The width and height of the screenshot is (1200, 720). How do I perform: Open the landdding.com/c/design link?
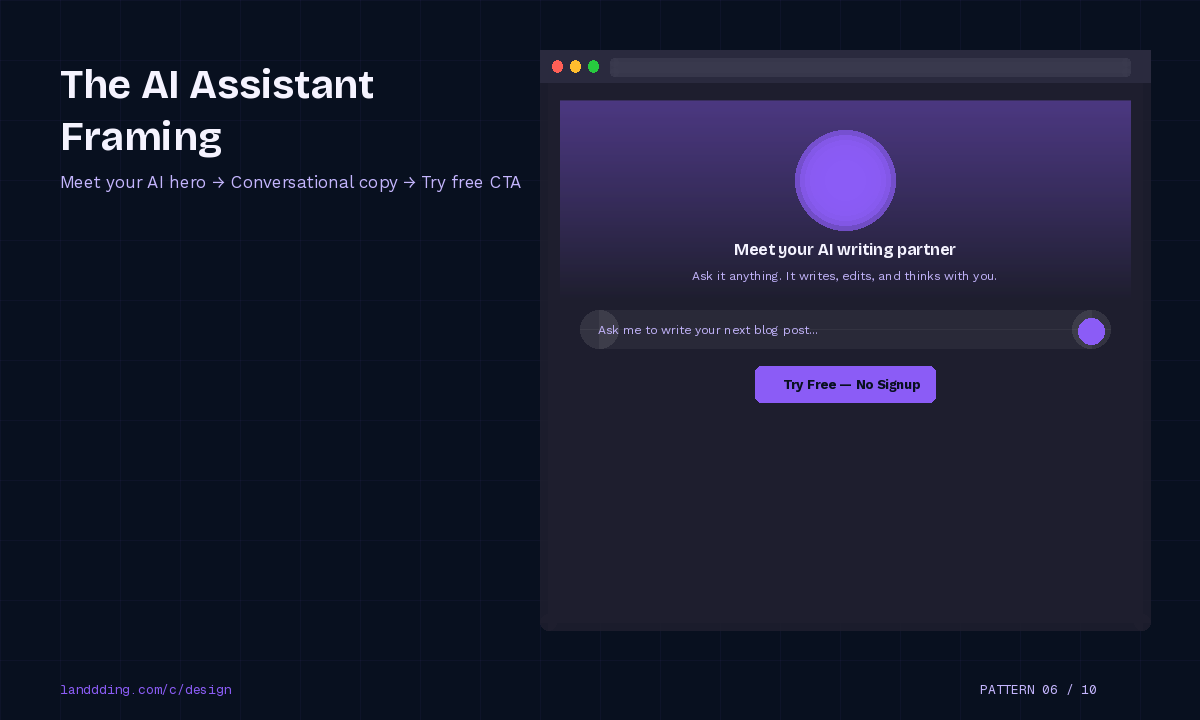pyautogui.click(x=146, y=689)
